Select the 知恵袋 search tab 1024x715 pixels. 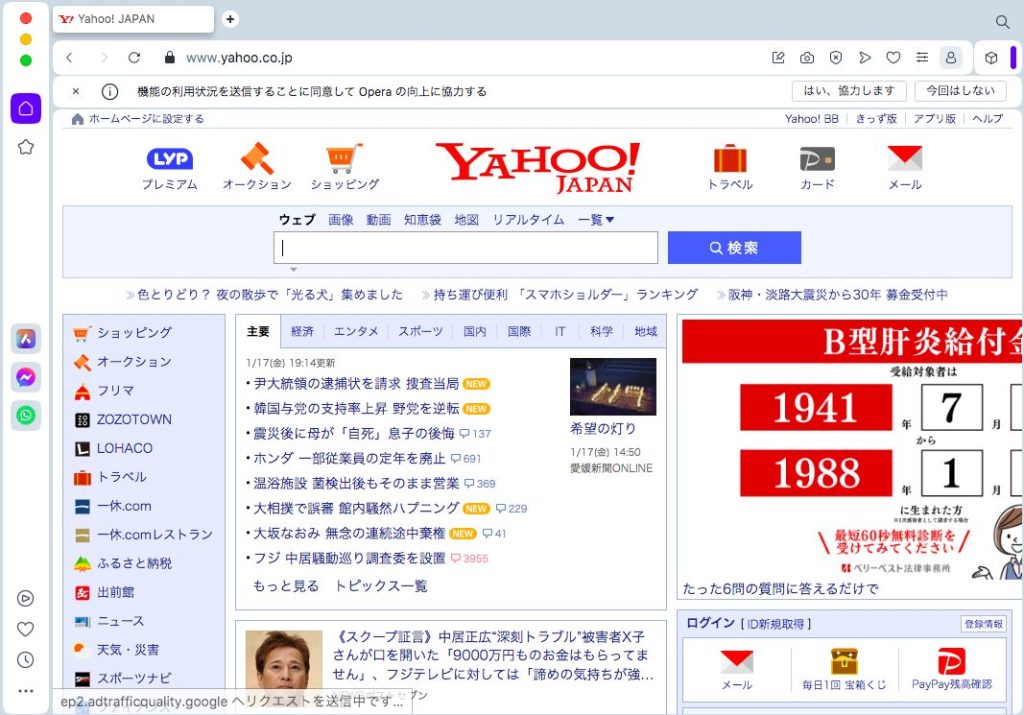click(423, 220)
